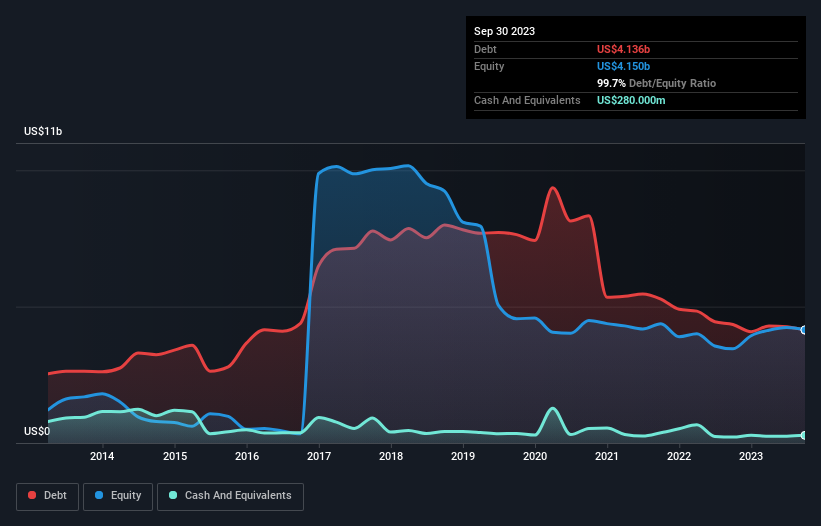821x526 pixels.
Task: Click Cash And Equivalents label in tooltip
Action: [527, 100]
